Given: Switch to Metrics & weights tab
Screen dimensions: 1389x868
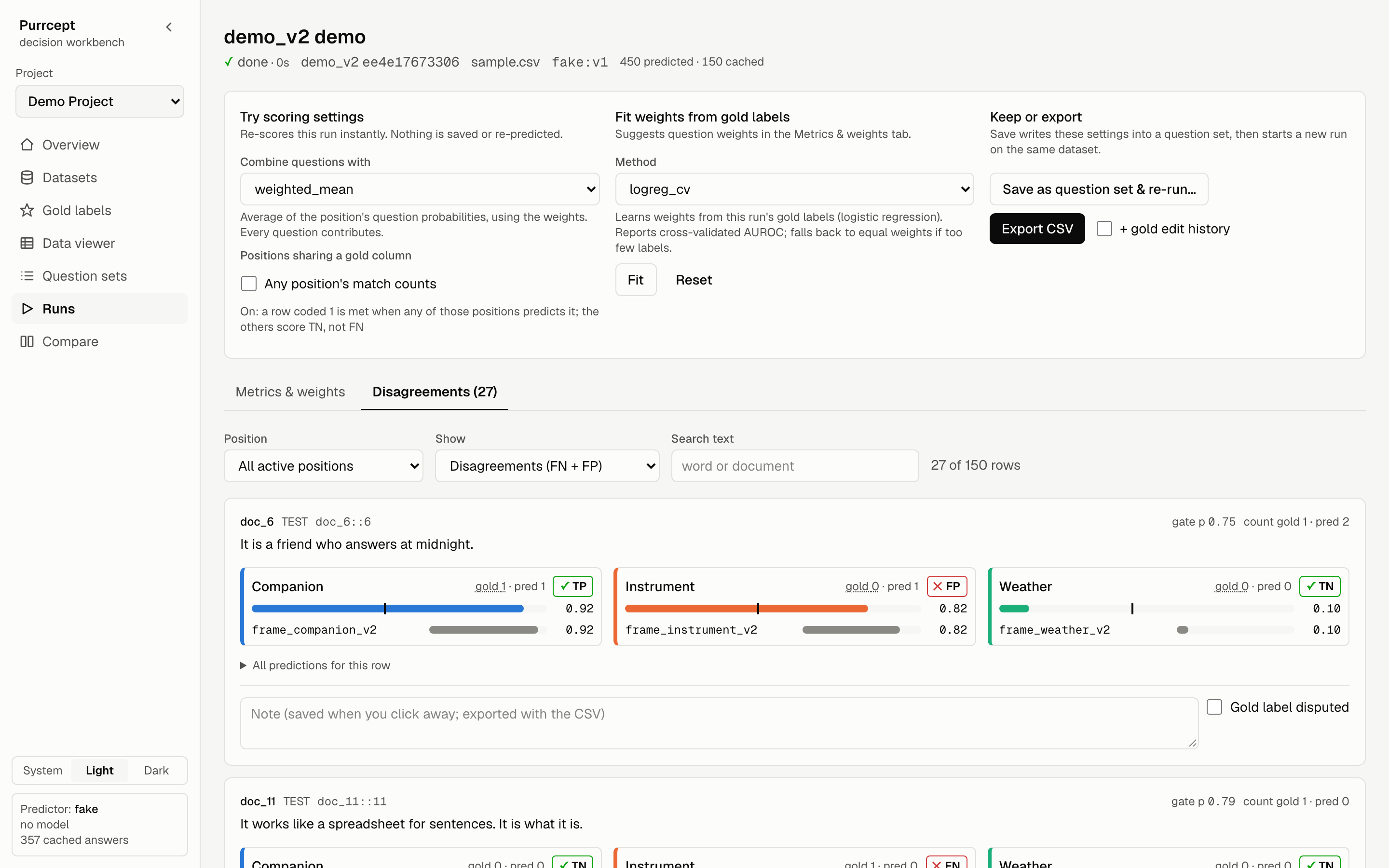Looking at the screenshot, I should 290,392.
